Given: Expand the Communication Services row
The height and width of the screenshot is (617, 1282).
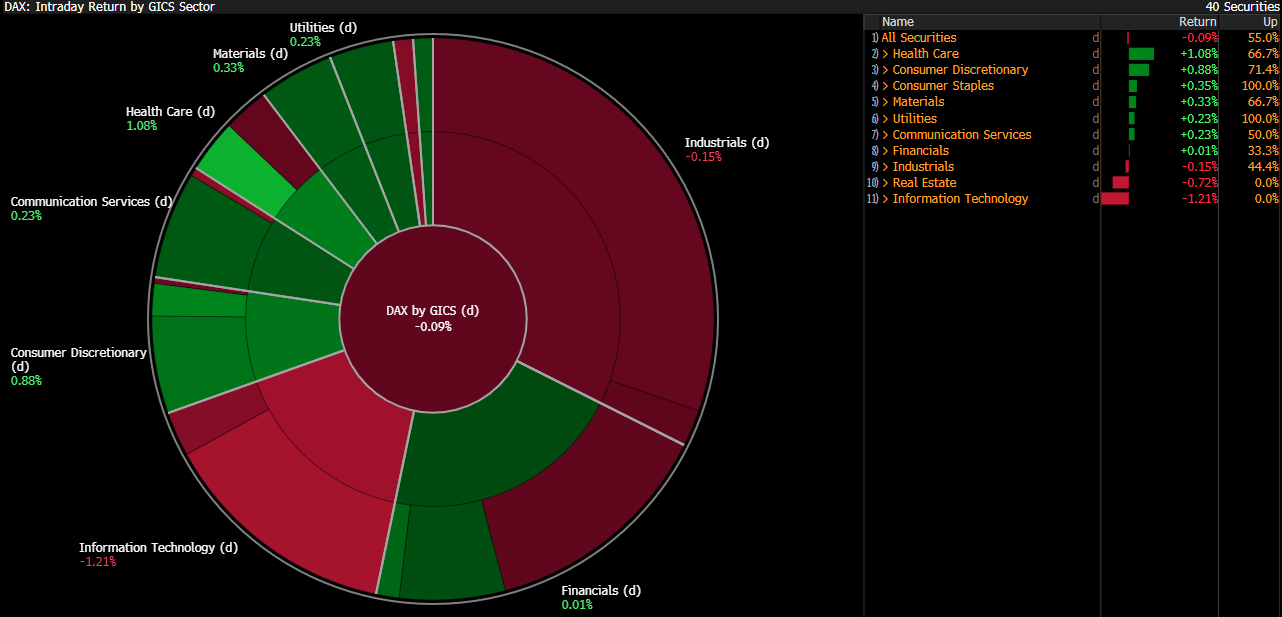Looking at the screenshot, I should pos(885,134).
